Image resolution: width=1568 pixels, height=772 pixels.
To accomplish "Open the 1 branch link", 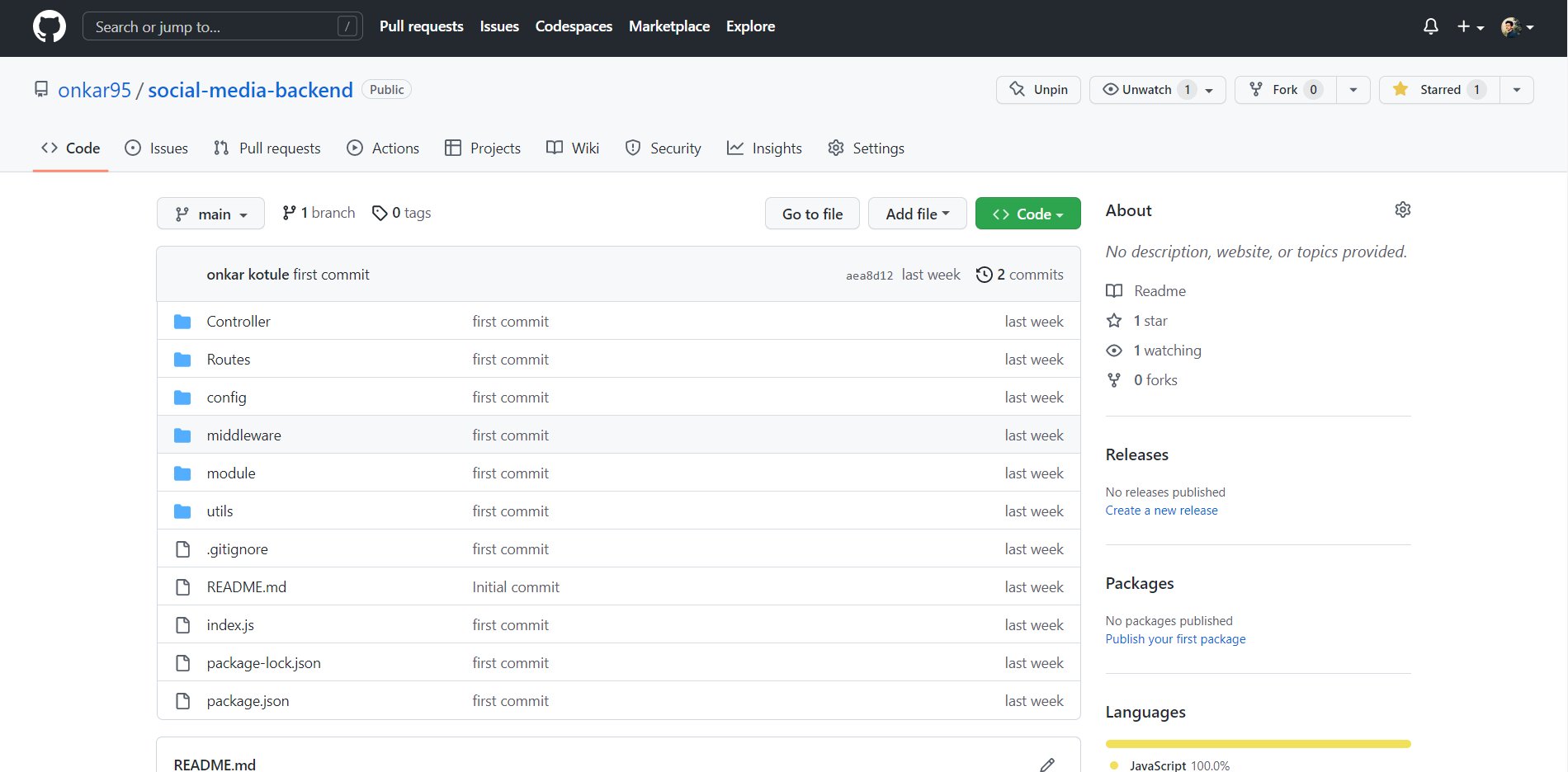I will tap(319, 213).
